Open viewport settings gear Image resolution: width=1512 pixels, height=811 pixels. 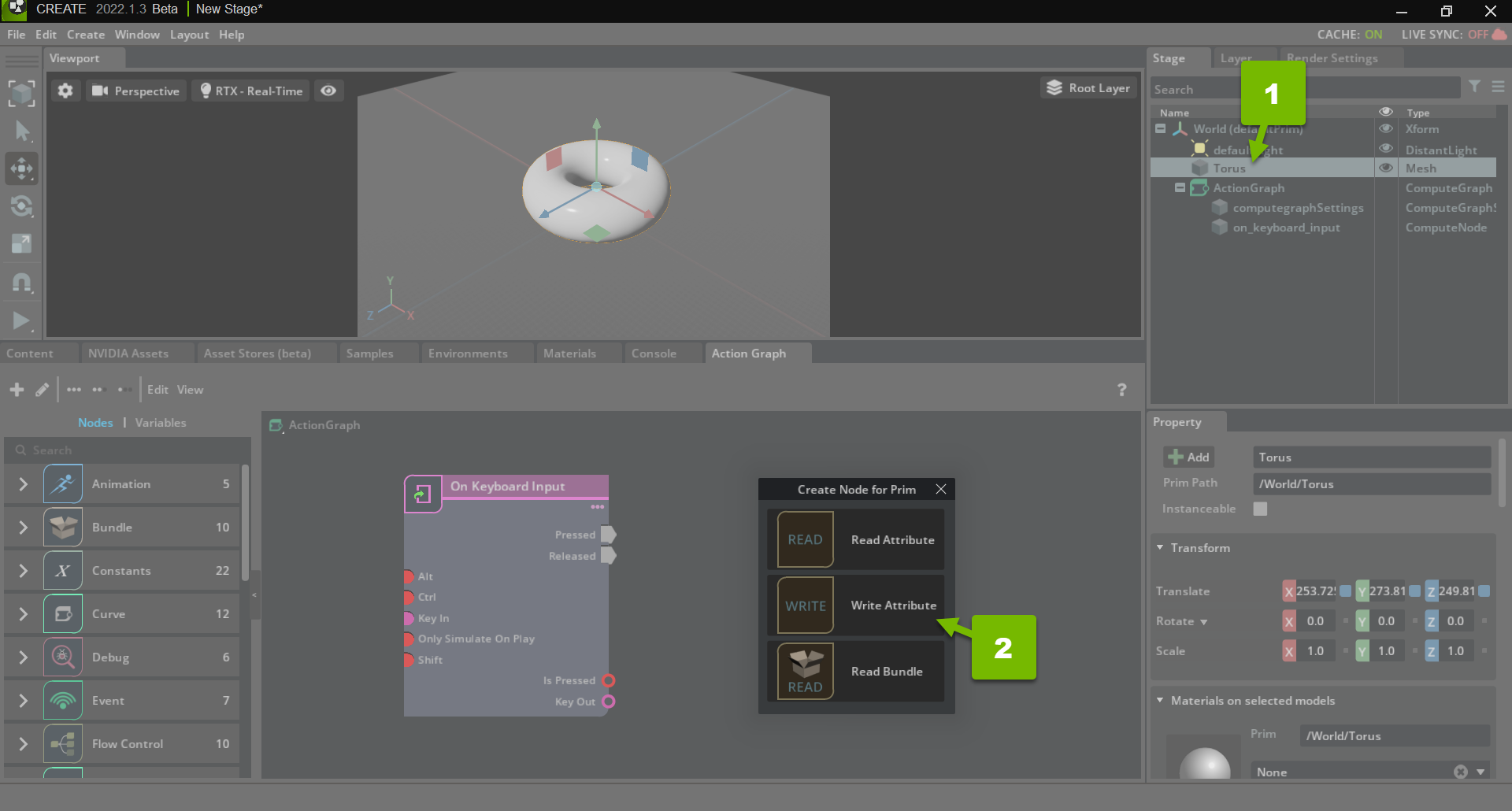(x=65, y=91)
